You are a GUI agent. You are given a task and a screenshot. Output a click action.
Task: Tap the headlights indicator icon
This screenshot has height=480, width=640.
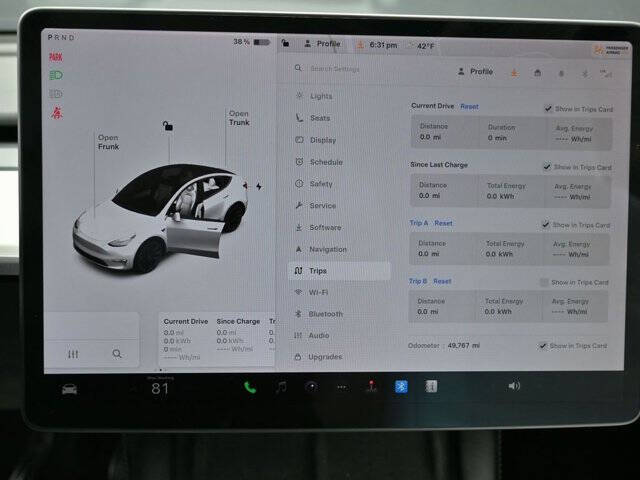(56, 75)
